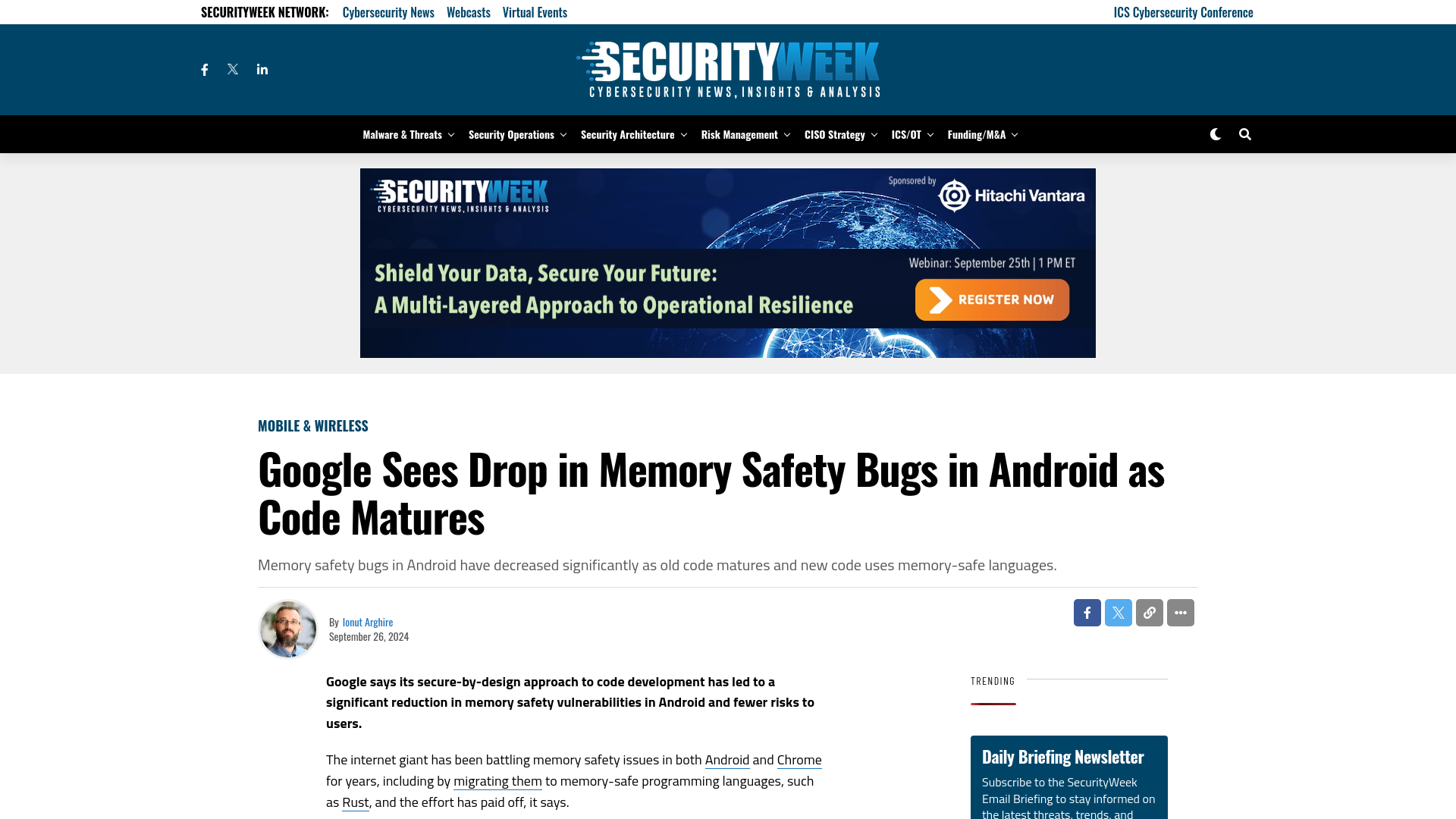The image size is (1456, 819).
Task: Click the author link 'Ionut Arghire'
Action: [367, 621]
